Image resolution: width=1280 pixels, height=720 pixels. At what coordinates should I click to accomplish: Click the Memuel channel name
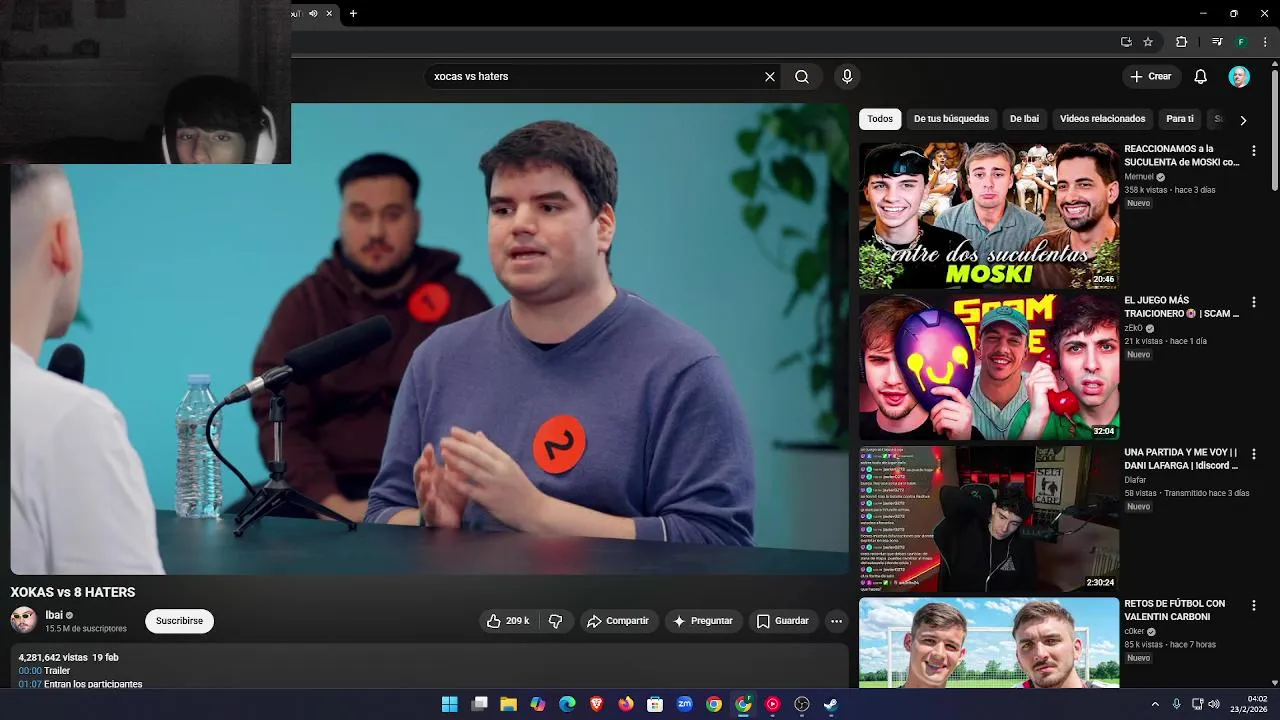click(x=1139, y=177)
